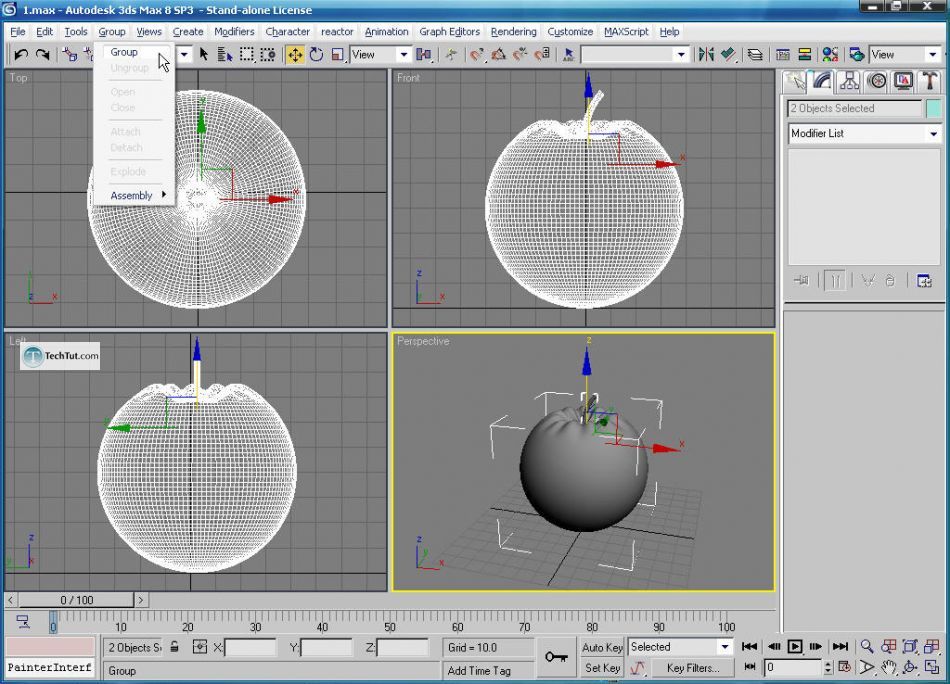Open reference coordinate system View dropdown

(380, 55)
